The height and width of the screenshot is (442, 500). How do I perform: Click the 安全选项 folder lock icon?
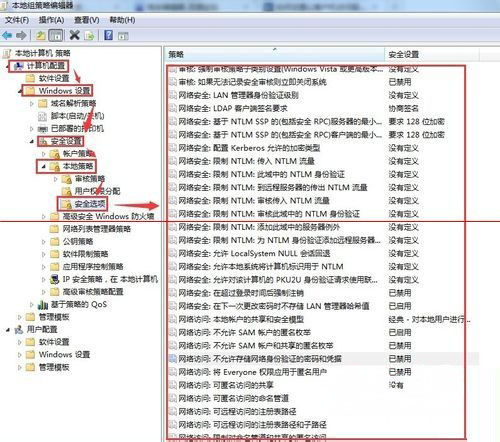66,204
